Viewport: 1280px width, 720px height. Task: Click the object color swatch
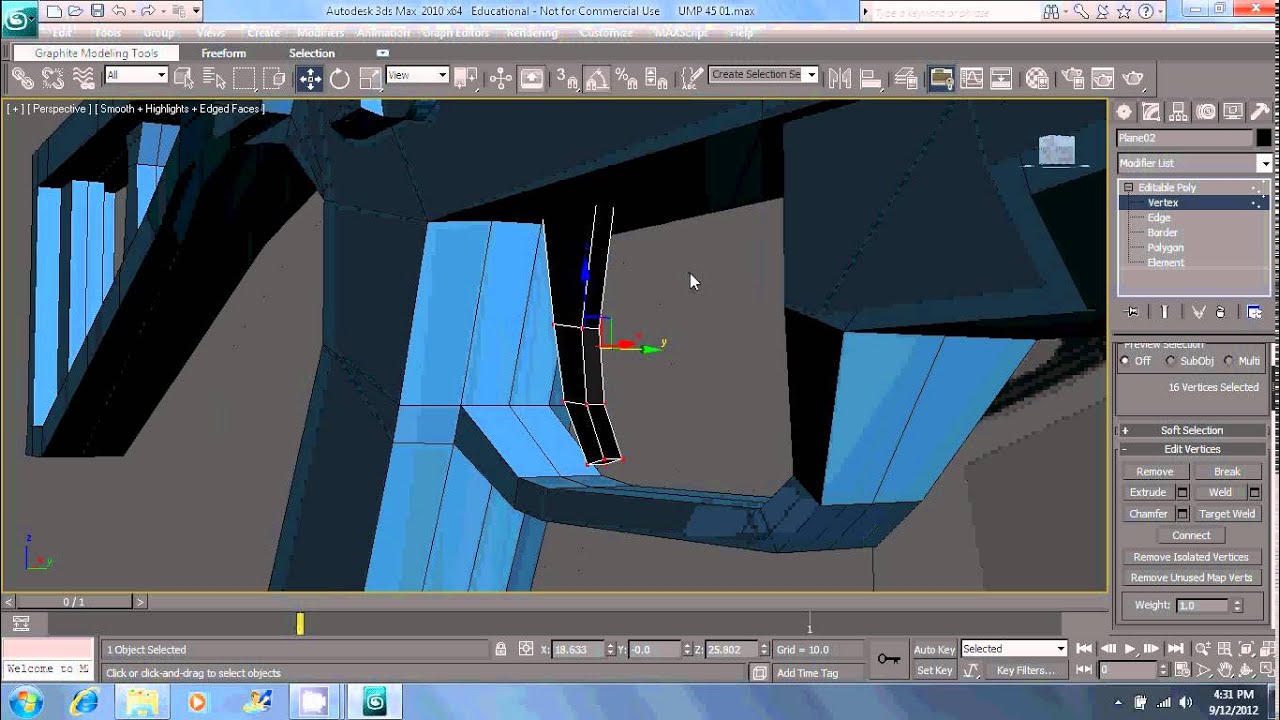coord(1264,138)
